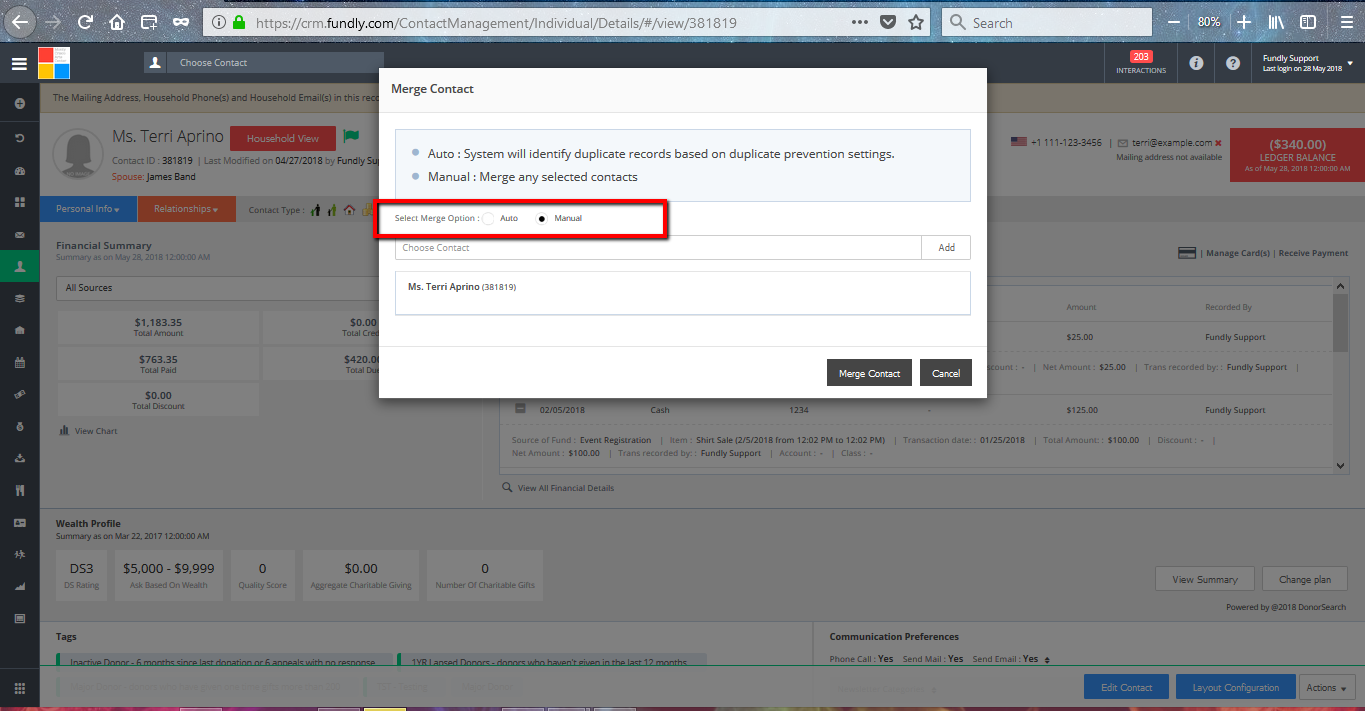Remove email with red x icon

(1218, 143)
